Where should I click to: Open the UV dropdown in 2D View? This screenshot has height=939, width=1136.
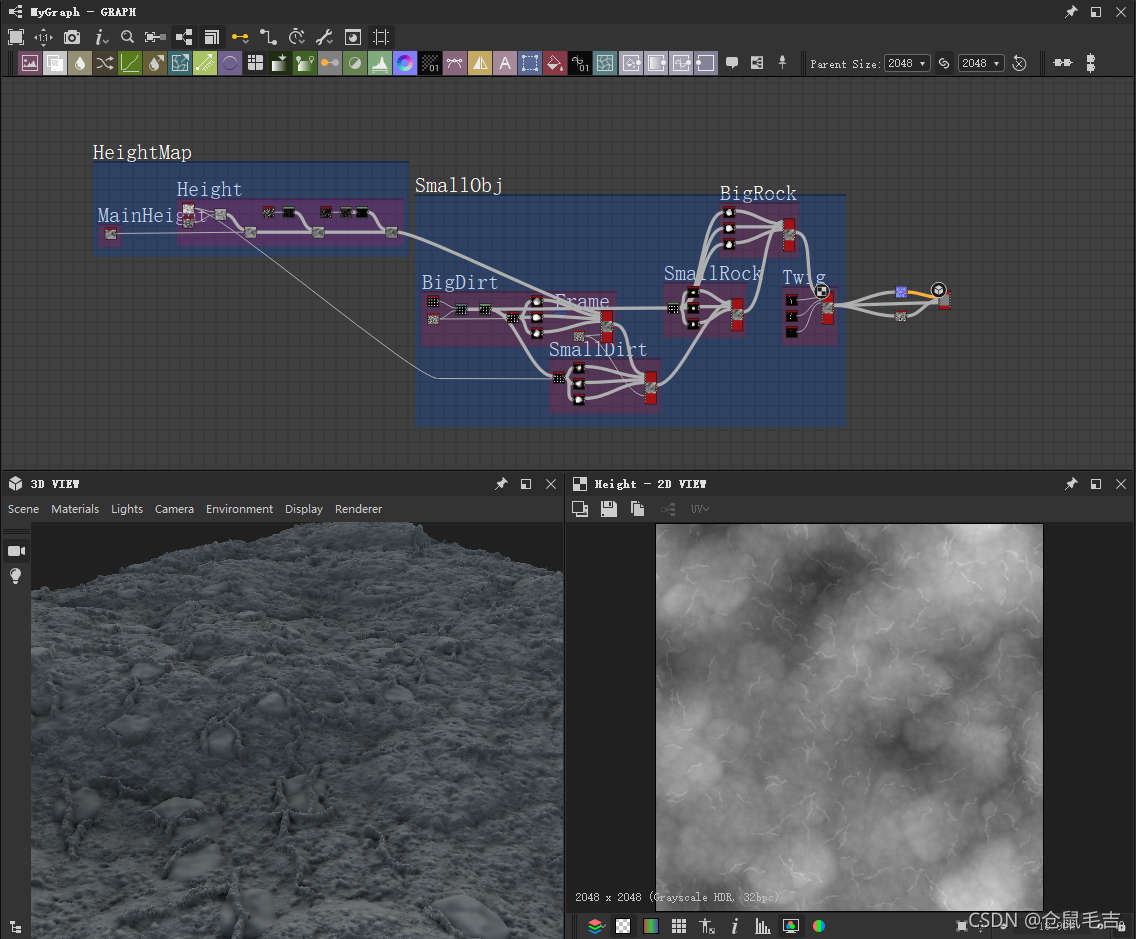699,509
